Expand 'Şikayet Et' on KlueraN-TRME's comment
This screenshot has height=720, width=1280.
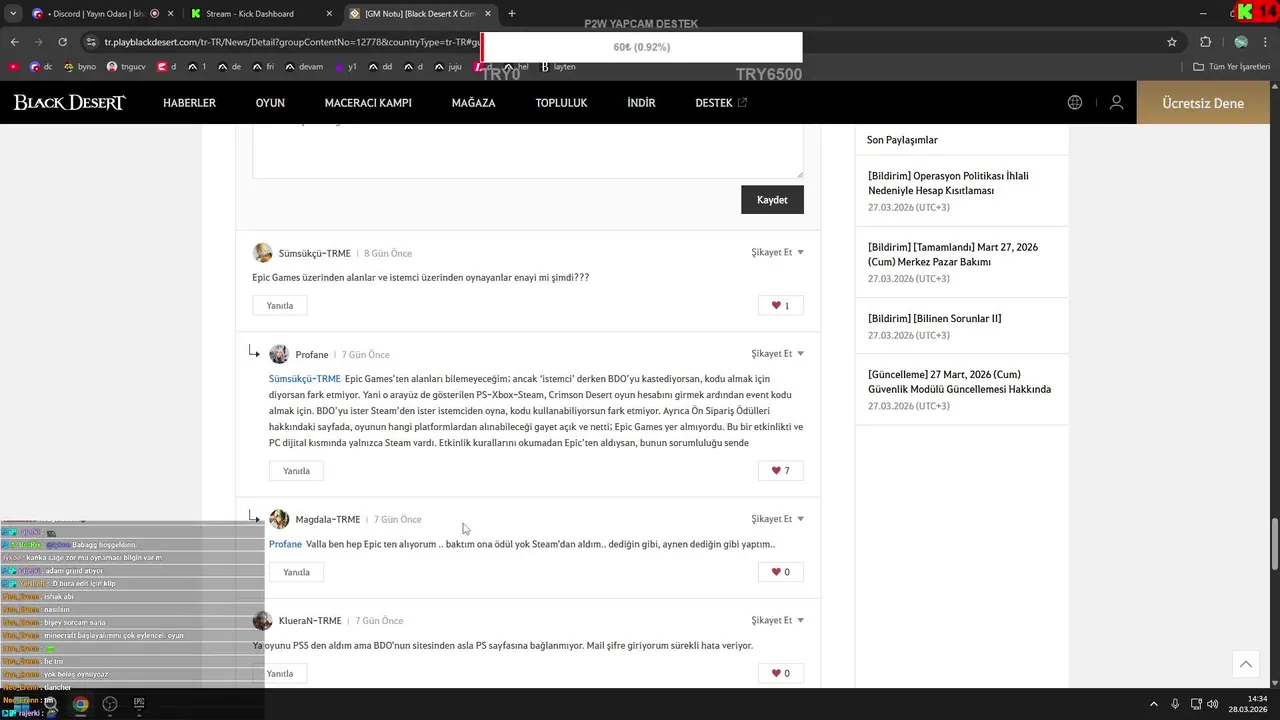pos(777,620)
